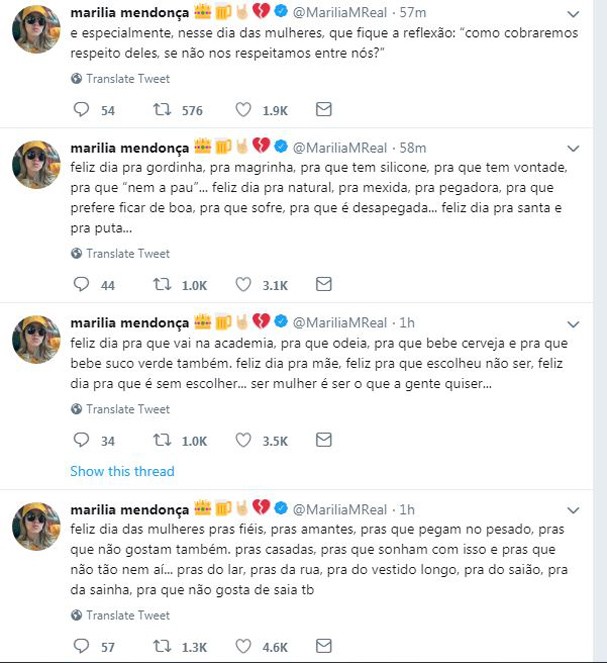607x663 pixels.
Task: Click Show this thread link
Action: click(x=122, y=471)
